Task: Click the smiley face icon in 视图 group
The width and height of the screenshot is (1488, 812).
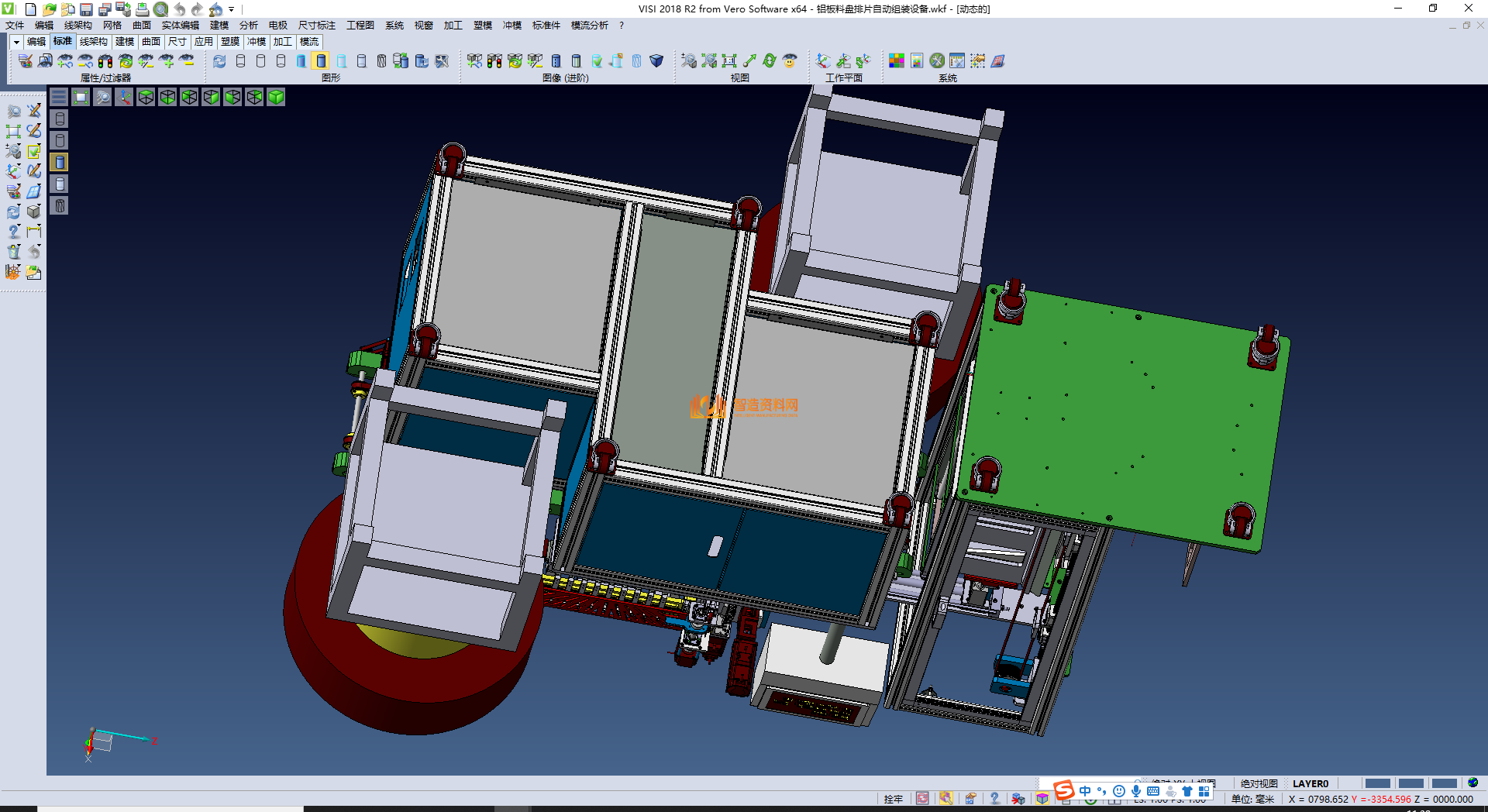Action: click(x=790, y=61)
